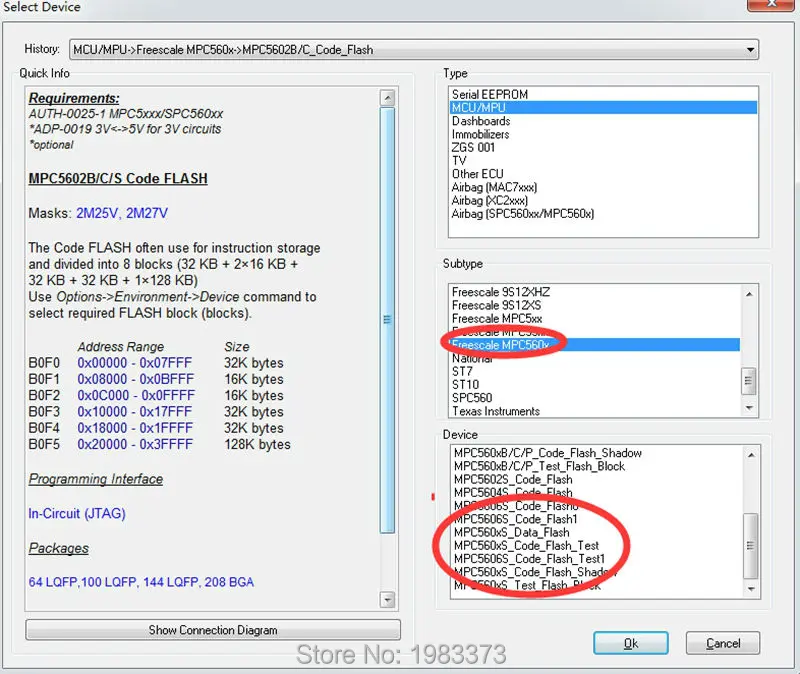Select MPC5606S_Code_Flash1 device
The width and height of the screenshot is (800, 674).
(516, 519)
